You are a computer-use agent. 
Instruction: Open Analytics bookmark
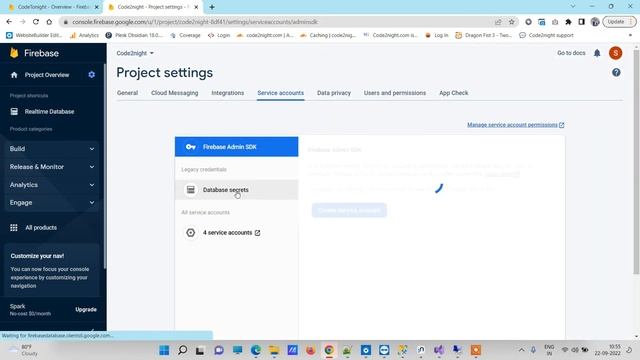[84, 35]
